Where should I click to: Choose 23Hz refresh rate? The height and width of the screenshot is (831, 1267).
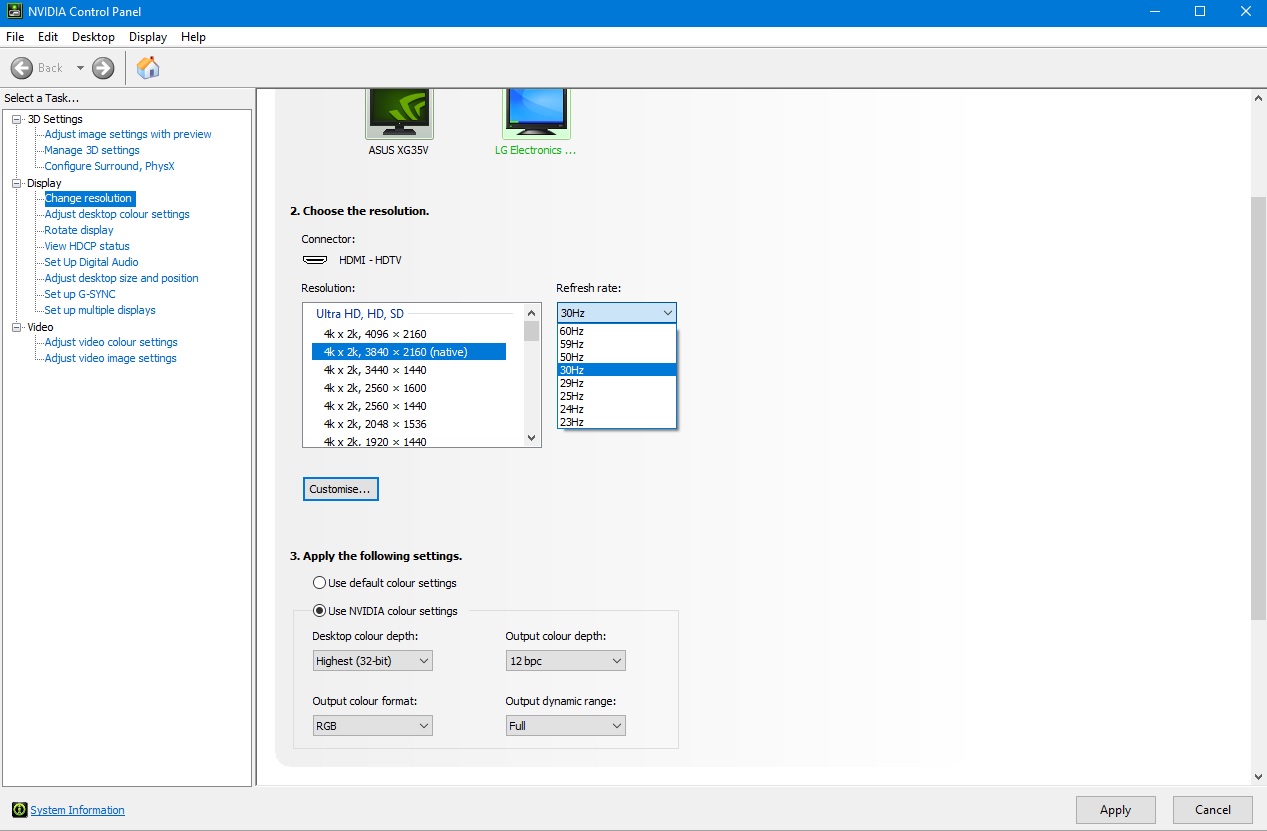pyautogui.click(x=617, y=422)
